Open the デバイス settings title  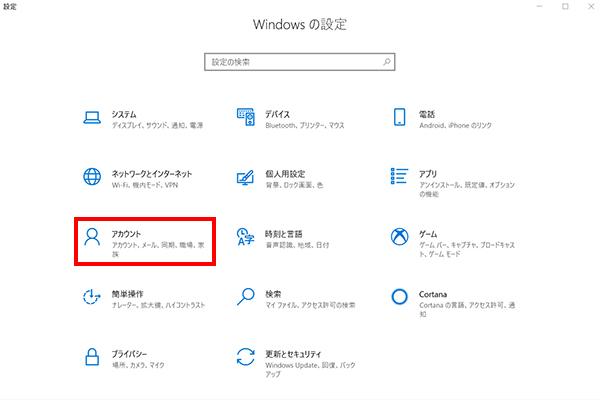[277, 114]
